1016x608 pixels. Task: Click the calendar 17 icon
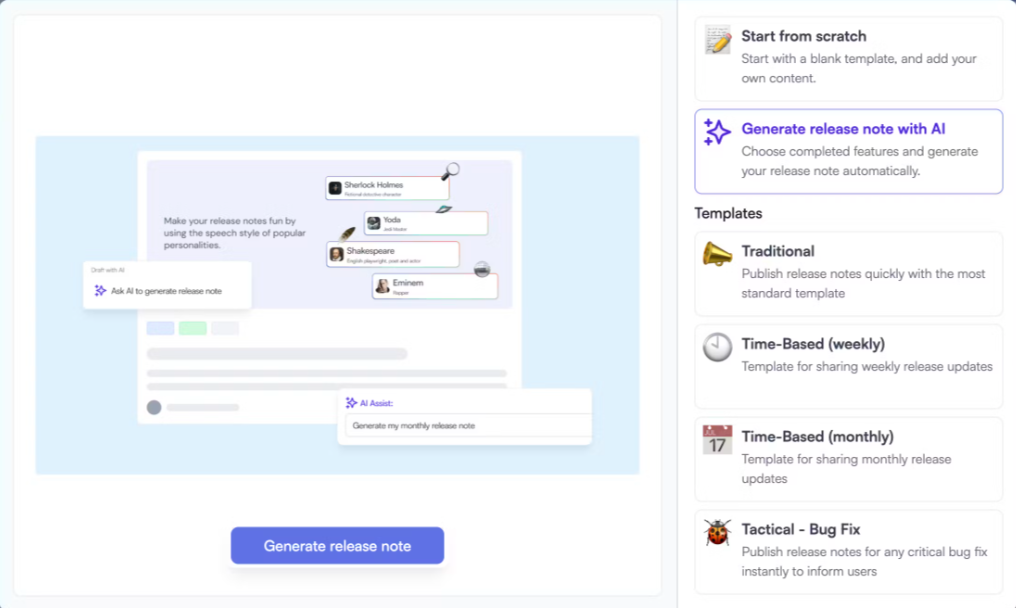pos(717,439)
